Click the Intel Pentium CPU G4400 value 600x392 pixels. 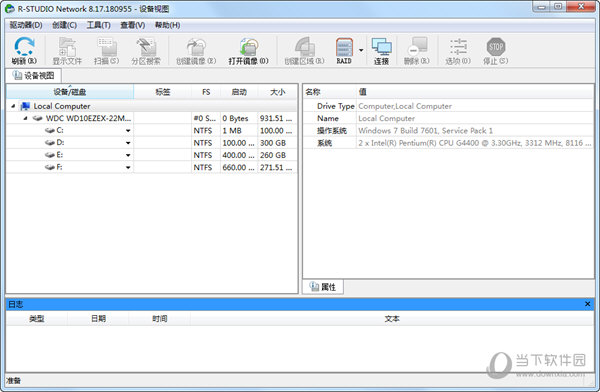point(474,143)
